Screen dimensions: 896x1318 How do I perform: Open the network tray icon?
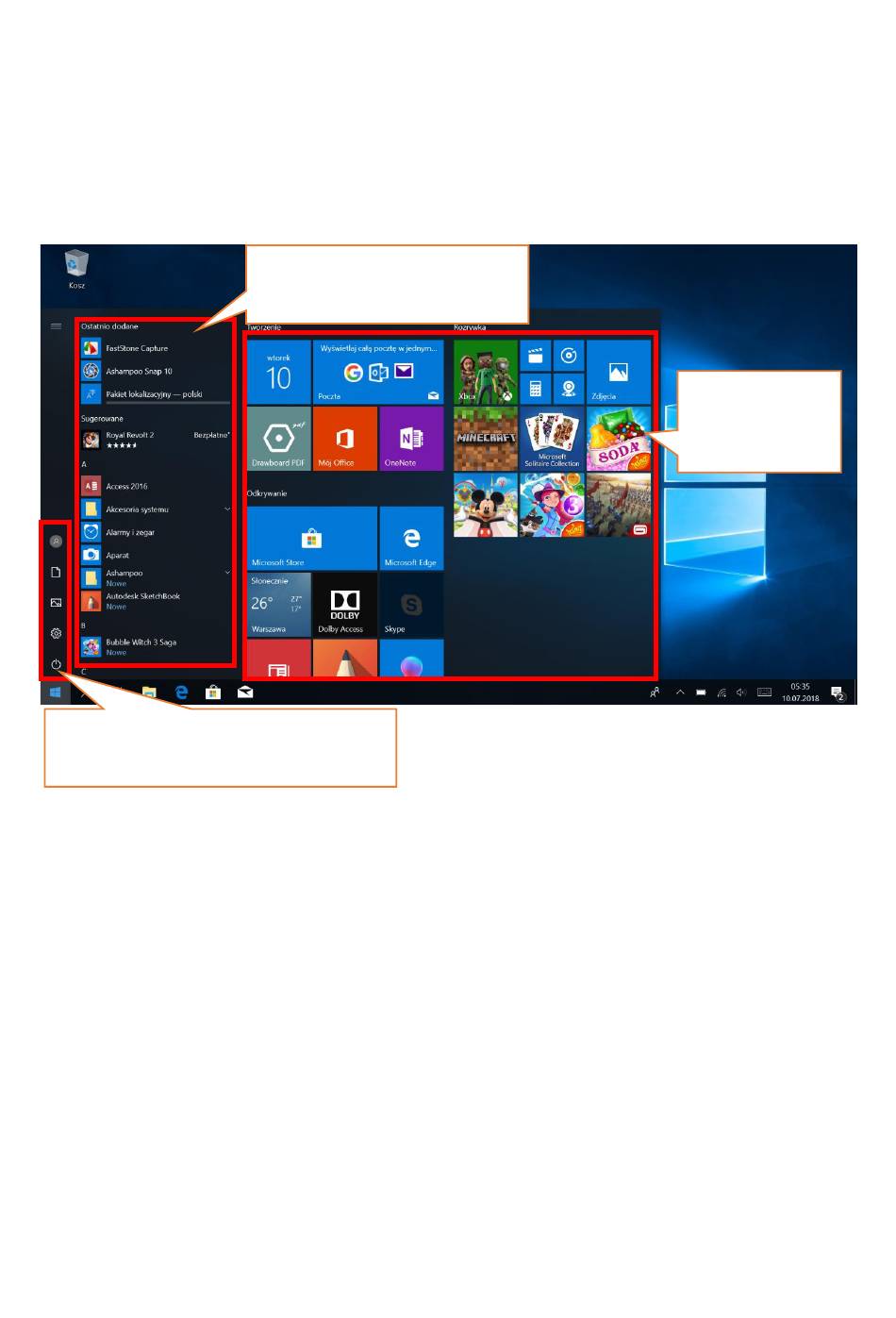coord(722,692)
